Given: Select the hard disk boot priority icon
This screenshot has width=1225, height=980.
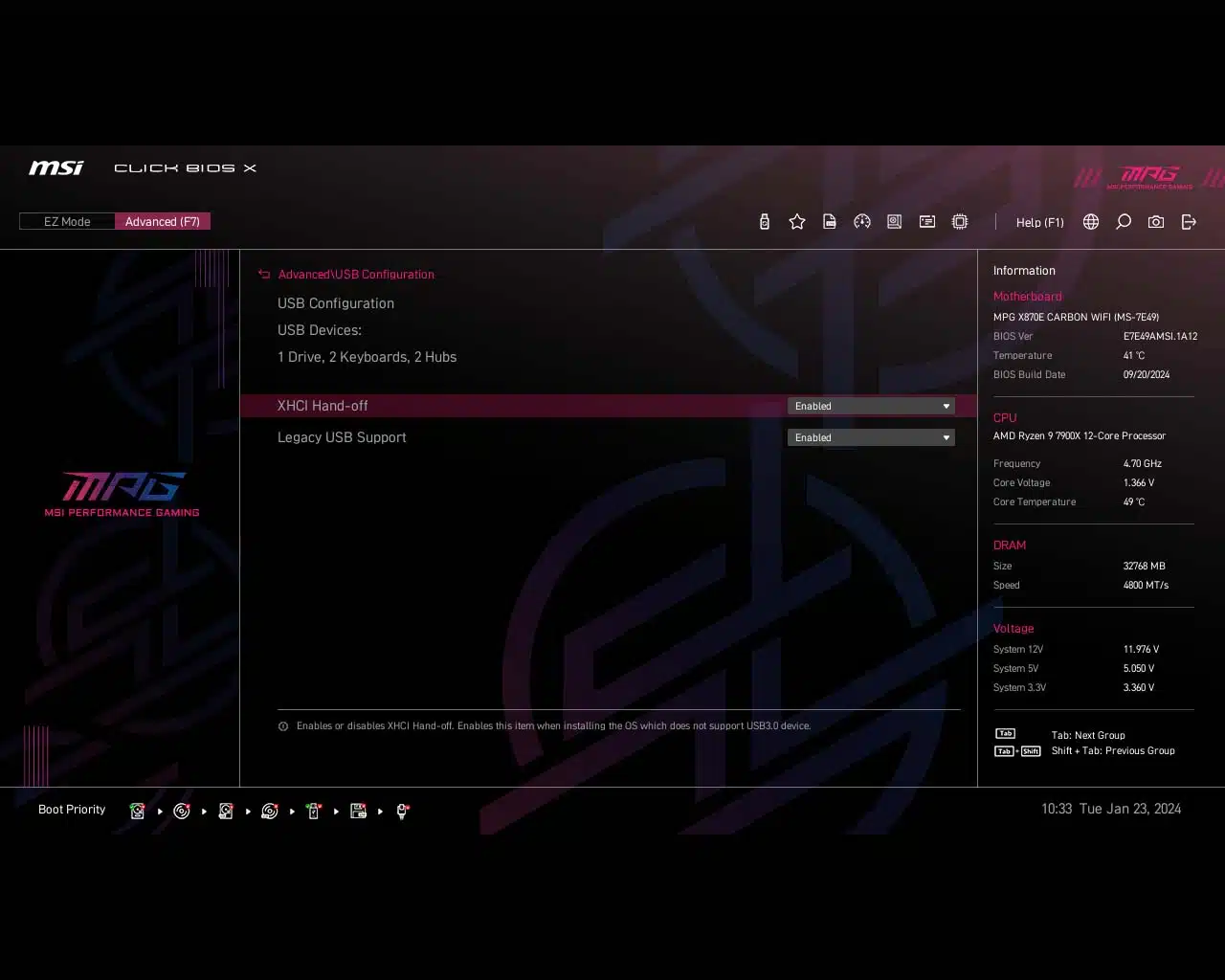Looking at the screenshot, I should click(x=137, y=812).
